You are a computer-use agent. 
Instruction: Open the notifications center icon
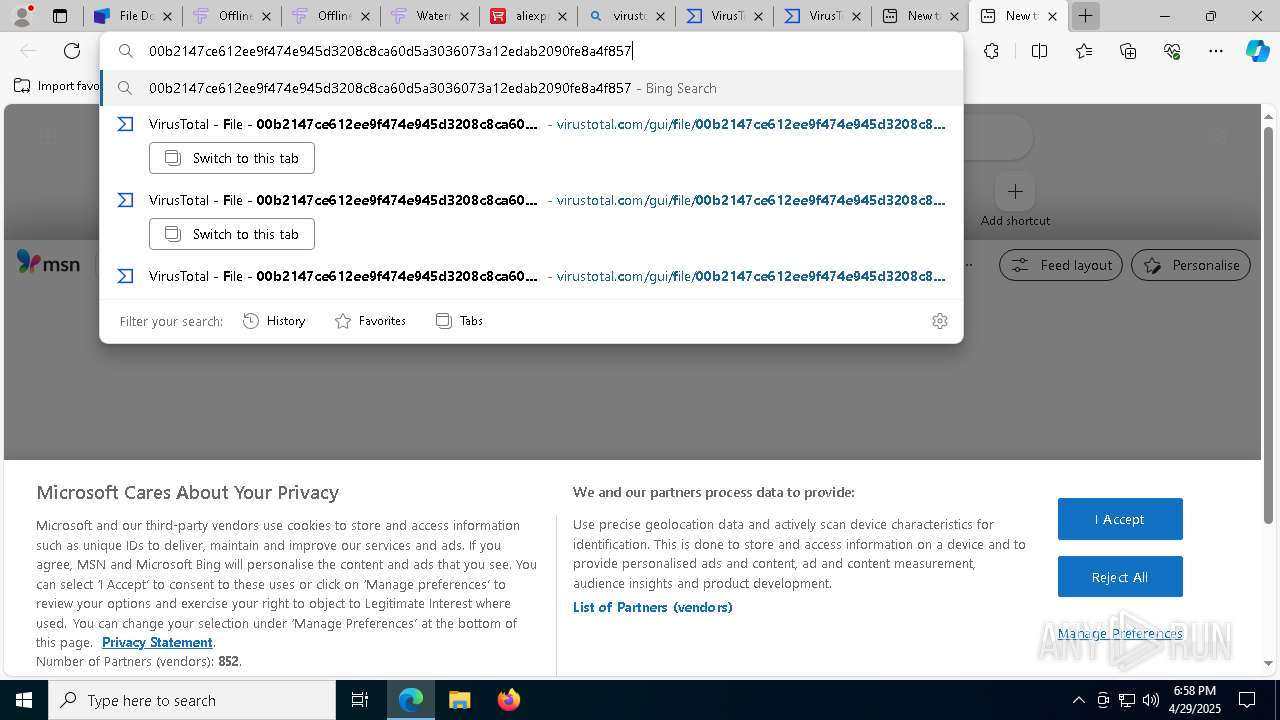pyautogui.click(x=1247, y=700)
